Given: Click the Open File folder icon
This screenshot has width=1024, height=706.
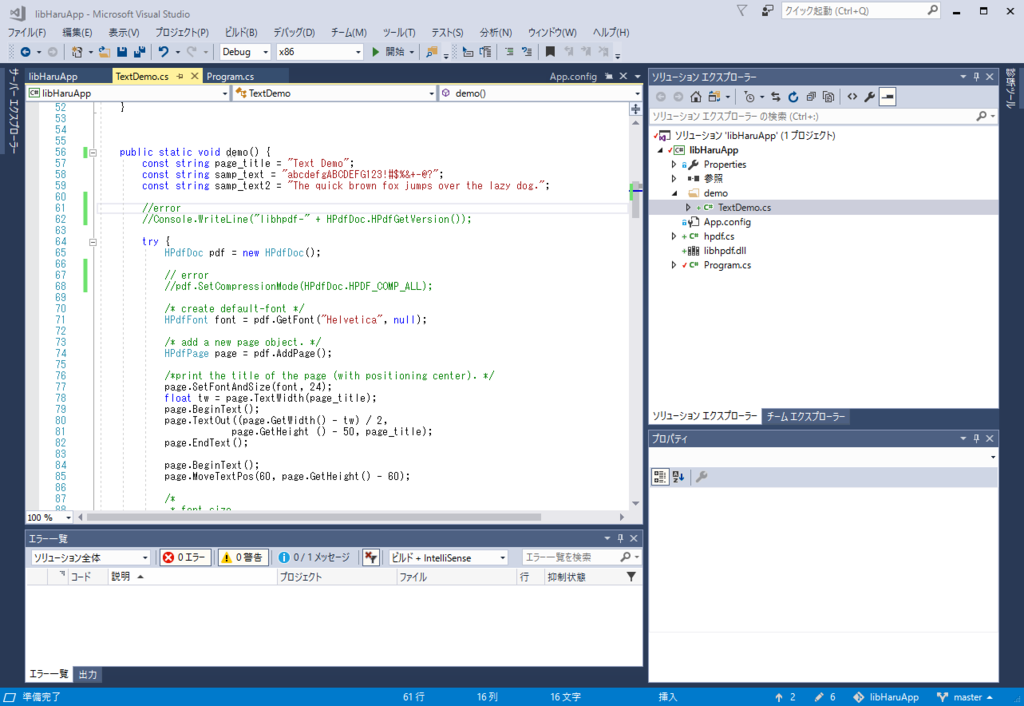Looking at the screenshot, I should pyautogui.click(x=104, y=52).
